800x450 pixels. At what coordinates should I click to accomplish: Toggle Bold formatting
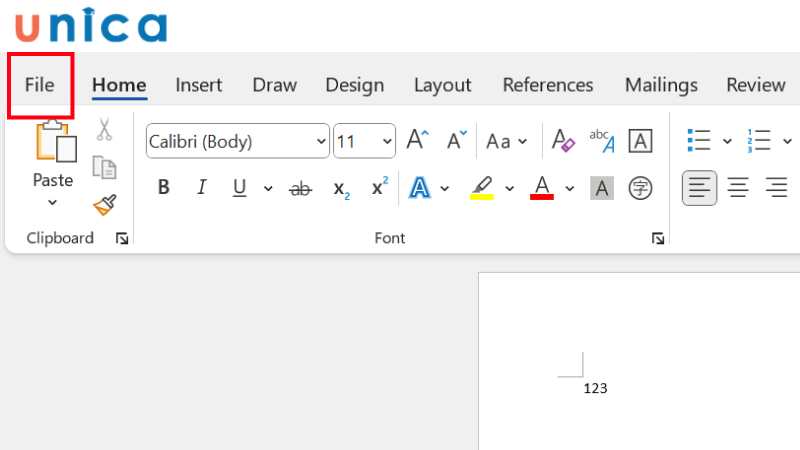click(164, 187)
